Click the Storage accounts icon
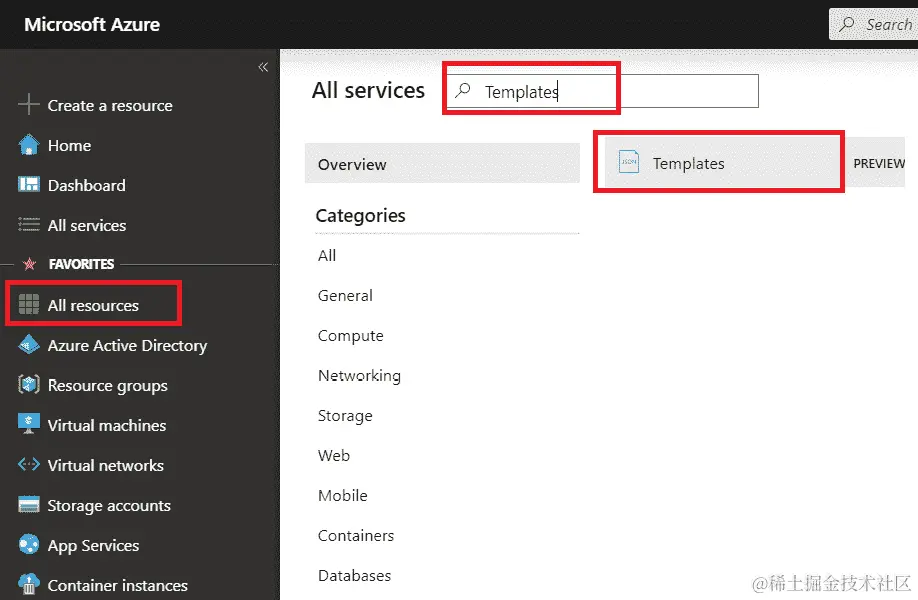 click(29, 505)
